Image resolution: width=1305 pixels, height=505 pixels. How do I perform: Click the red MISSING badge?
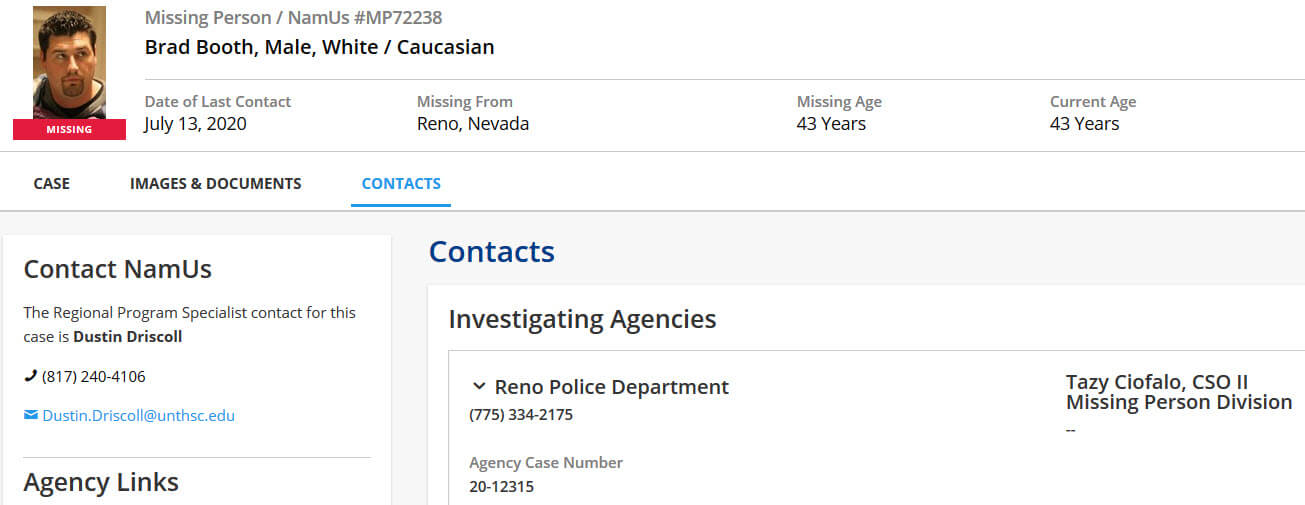click(x=69, y=129)
